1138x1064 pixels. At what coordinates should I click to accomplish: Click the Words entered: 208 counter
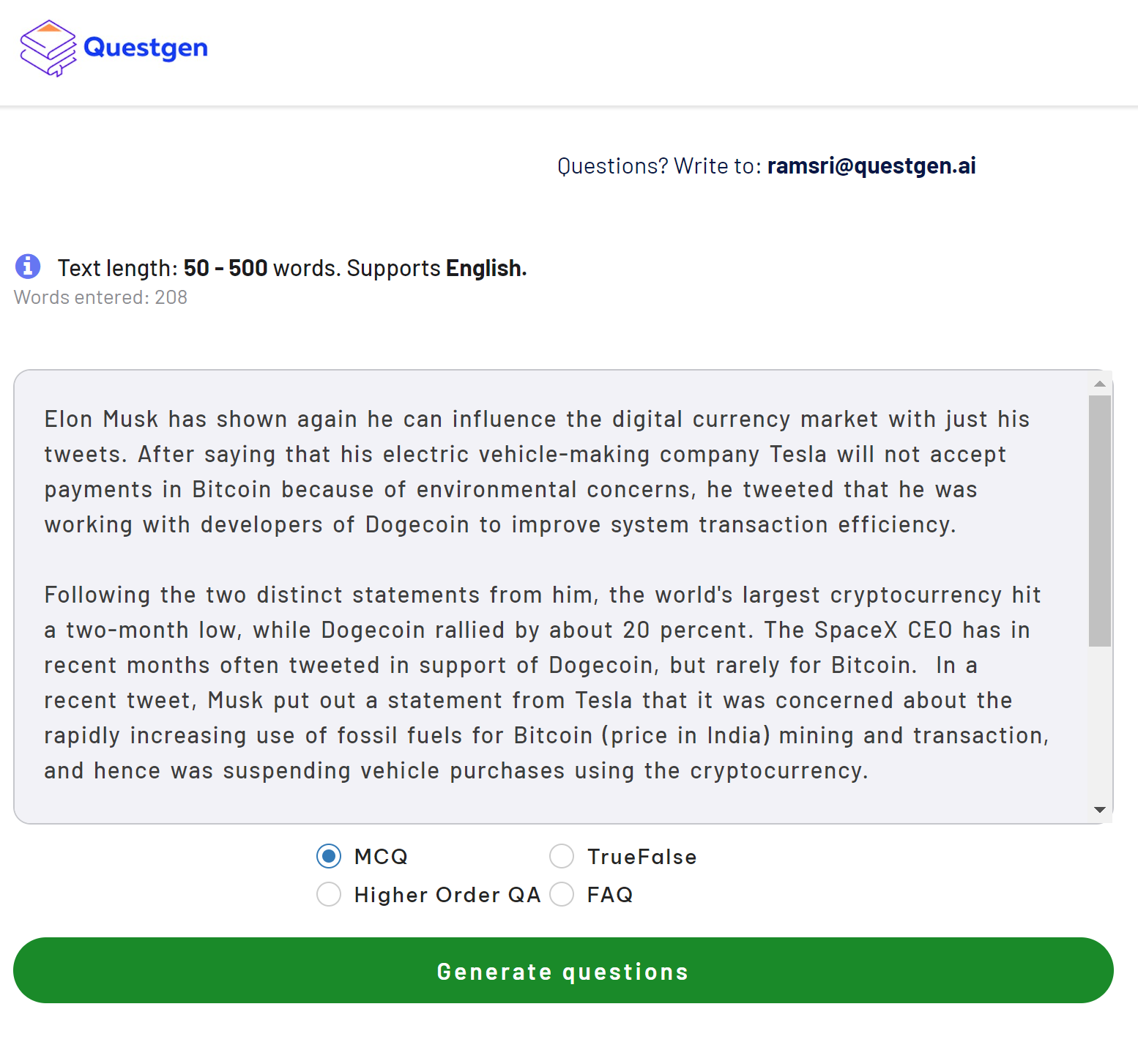pos(101,297)
